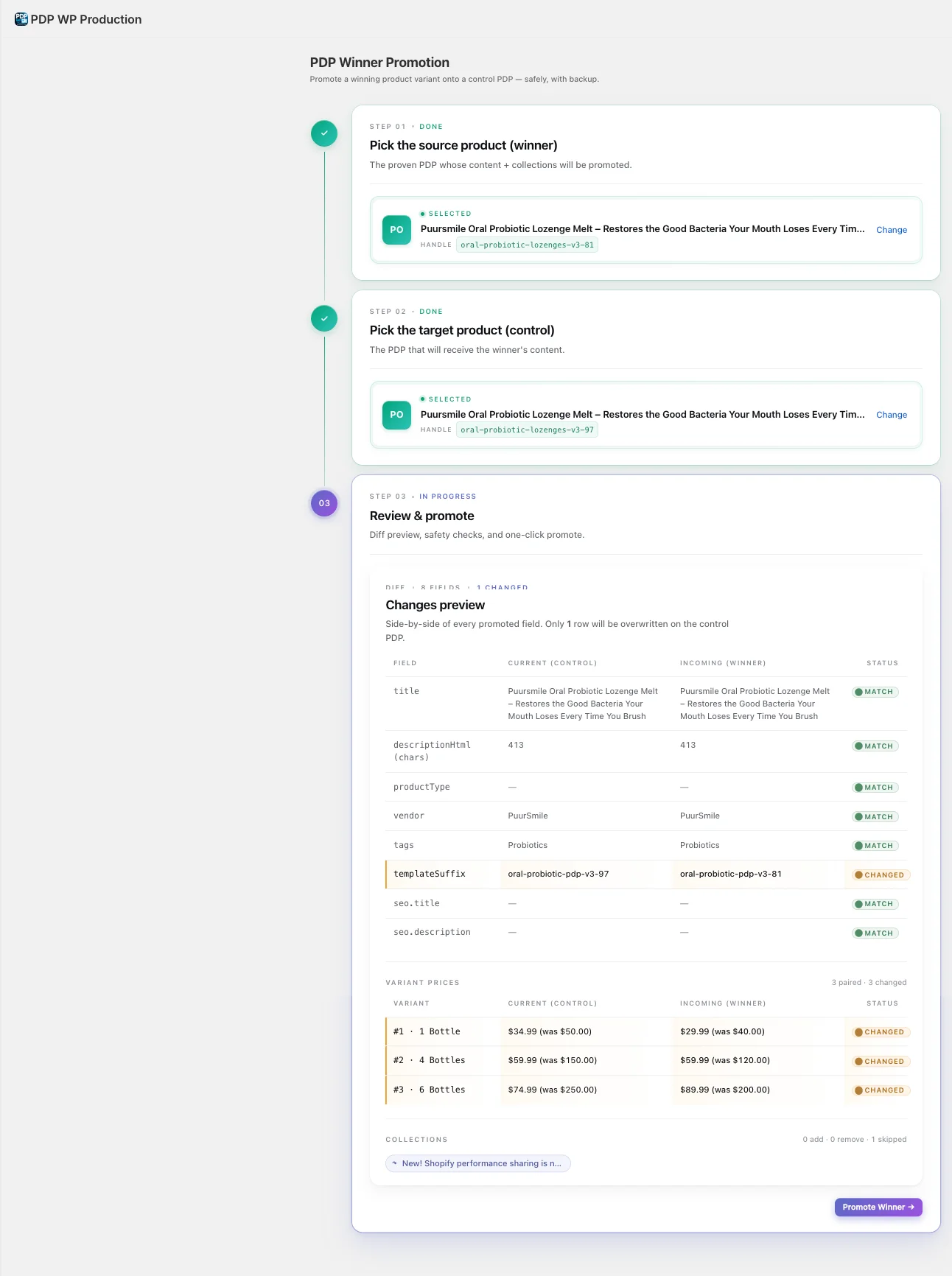Click the Changes preview heading
This screenshot has width=952, height=1276.
(x=435, y=605)
